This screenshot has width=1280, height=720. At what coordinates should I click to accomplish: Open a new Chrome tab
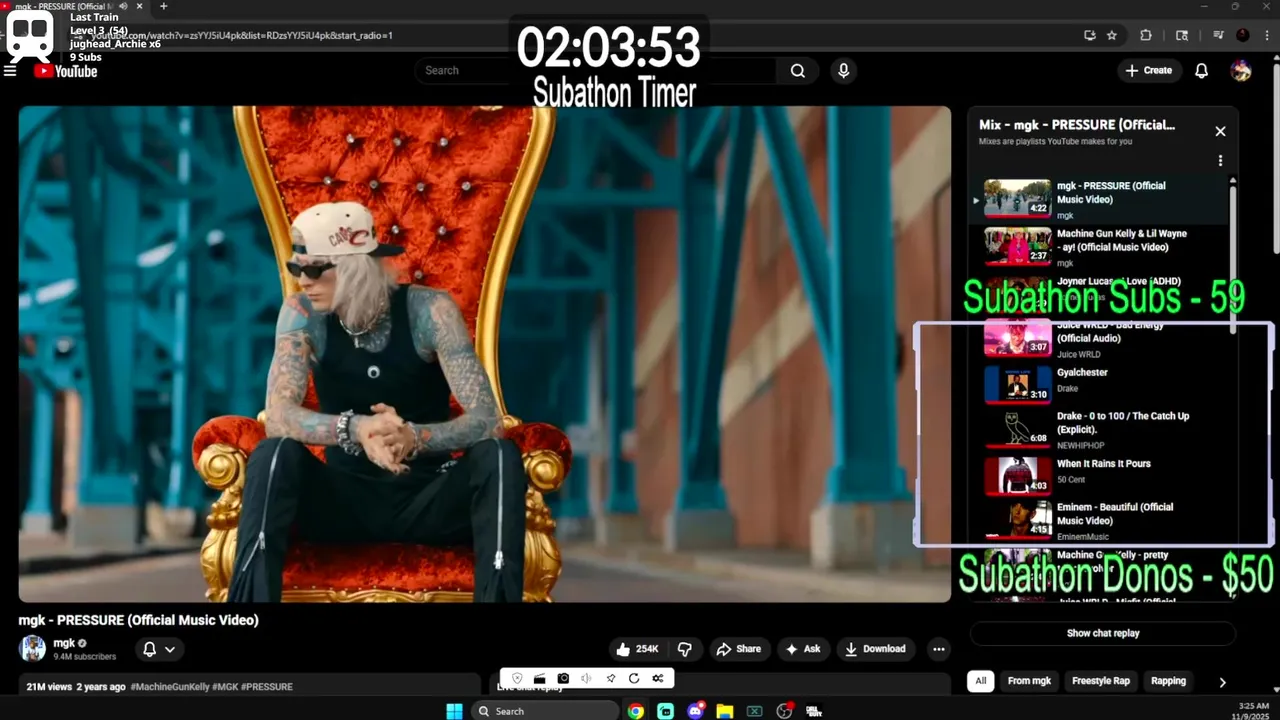pyautogui.click(x=163, y=6)
